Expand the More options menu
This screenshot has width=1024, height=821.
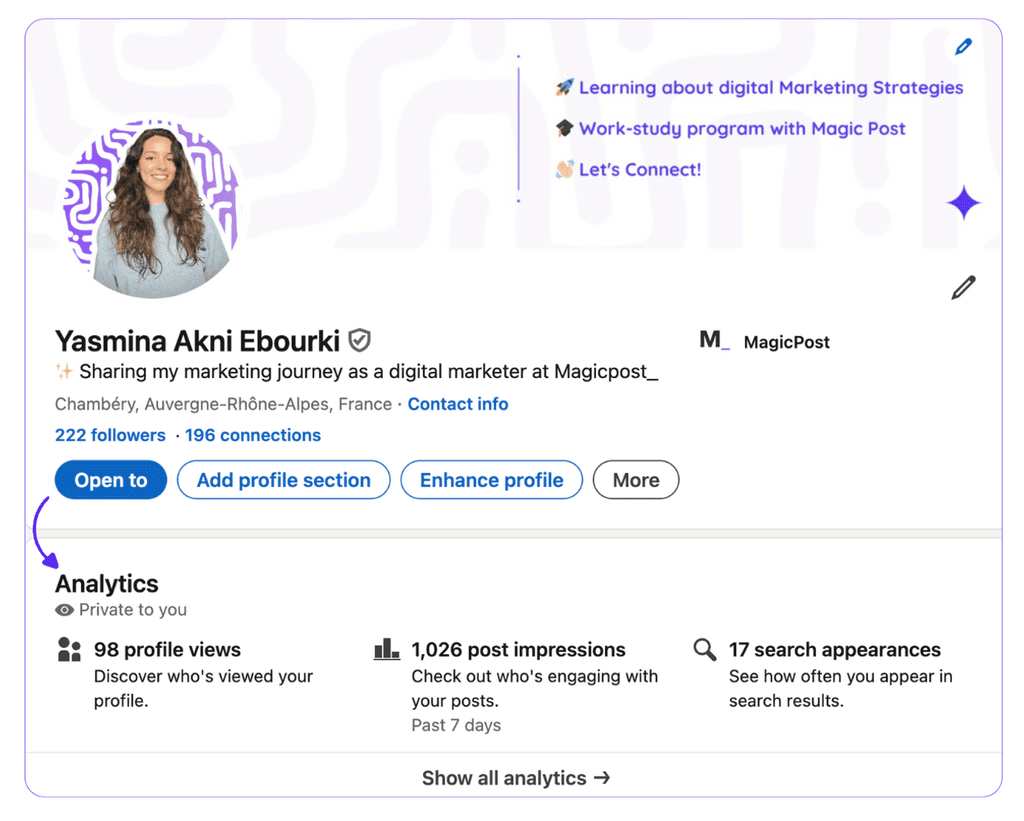[x=636, y=480]
